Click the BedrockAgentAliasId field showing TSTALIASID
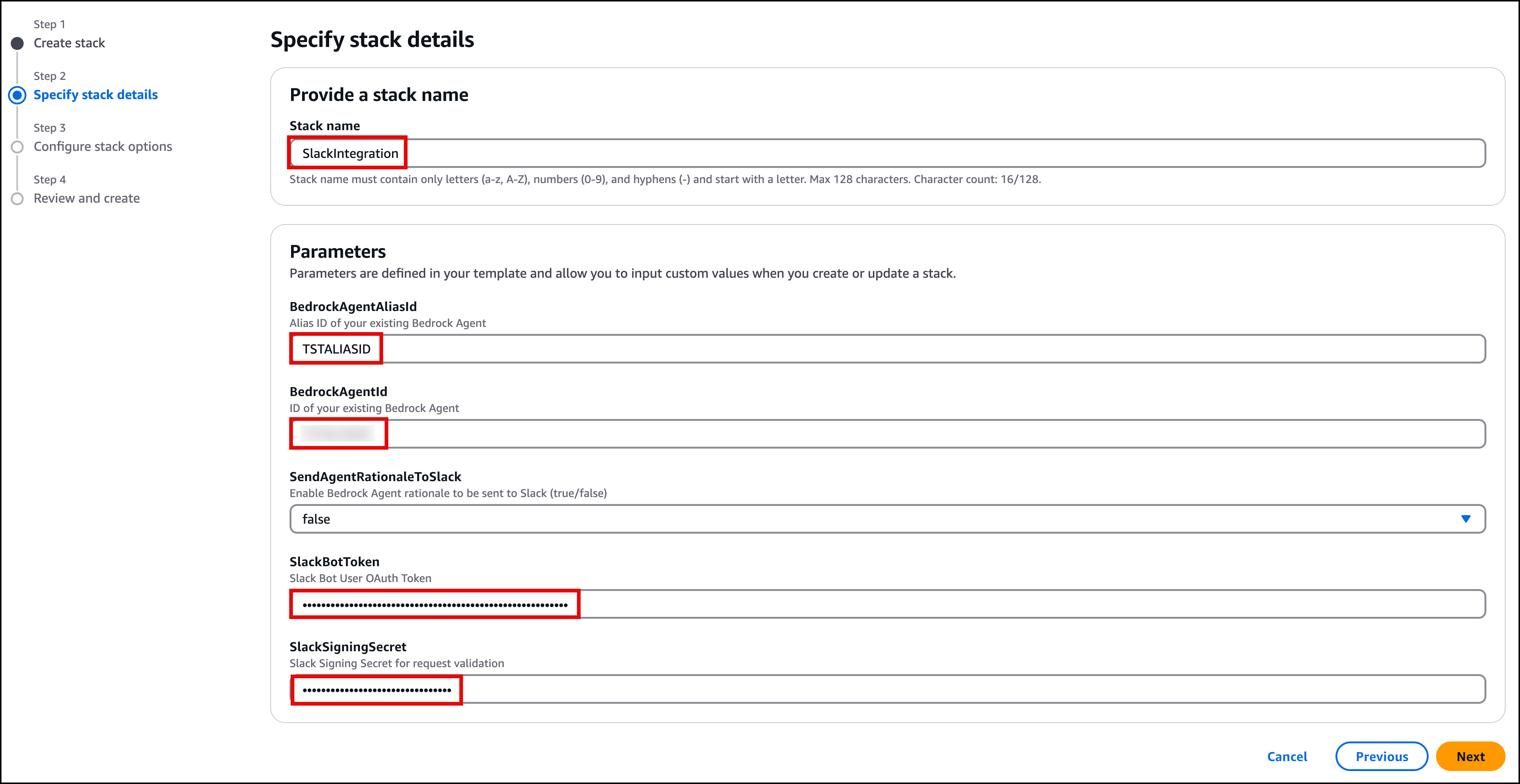This screenshot has height=784, width=1520. tap(336, 349)
